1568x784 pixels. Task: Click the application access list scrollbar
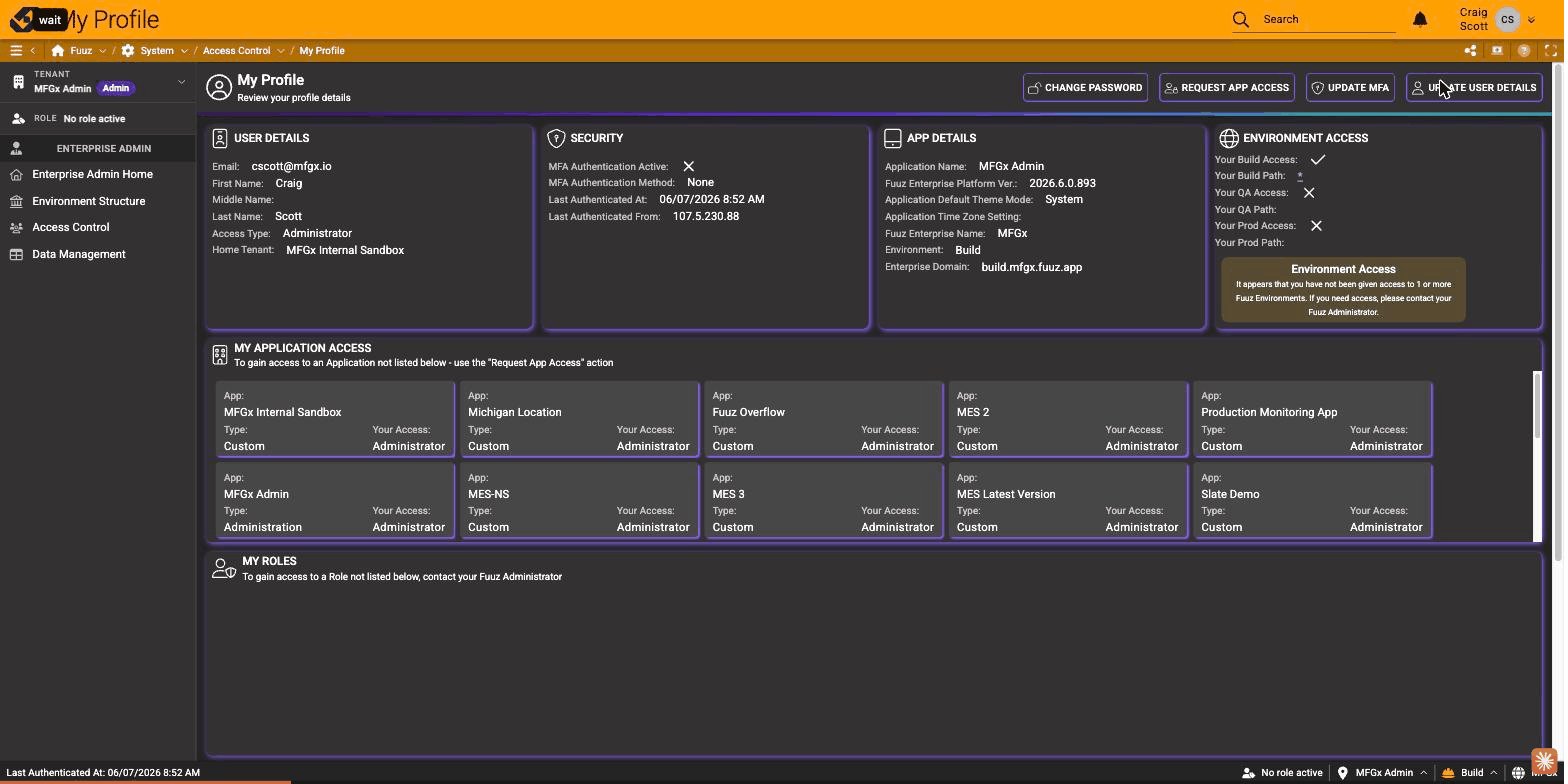(x=1537, y=405)
